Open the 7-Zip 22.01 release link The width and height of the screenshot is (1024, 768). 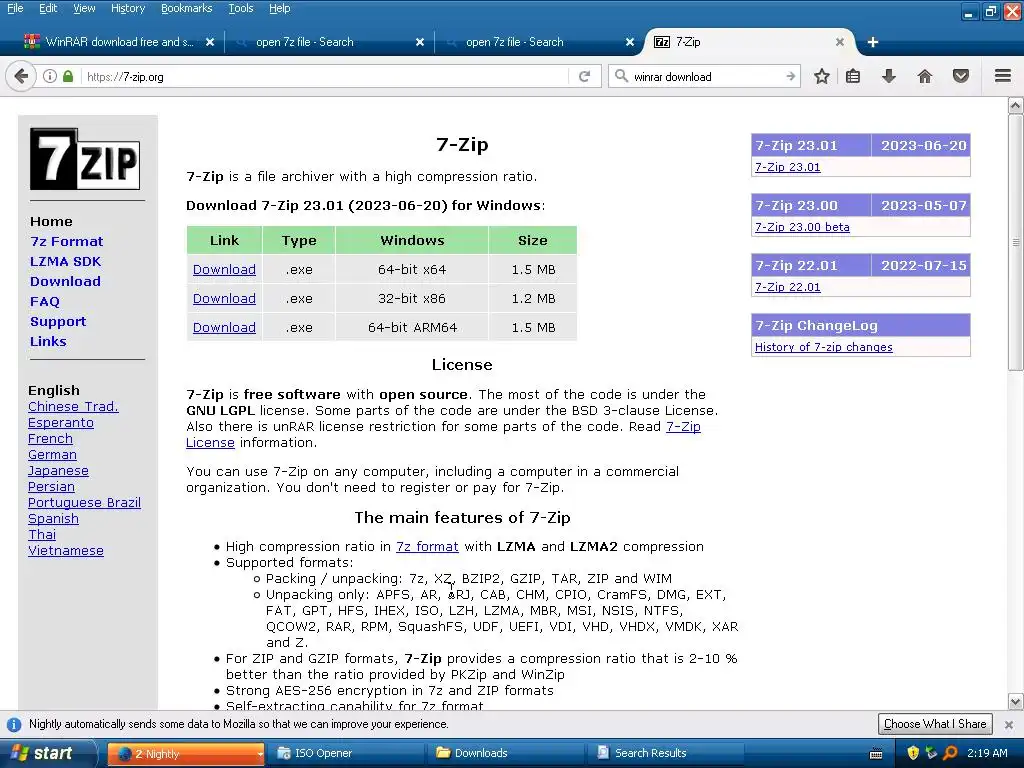click(x=788, y=287)
